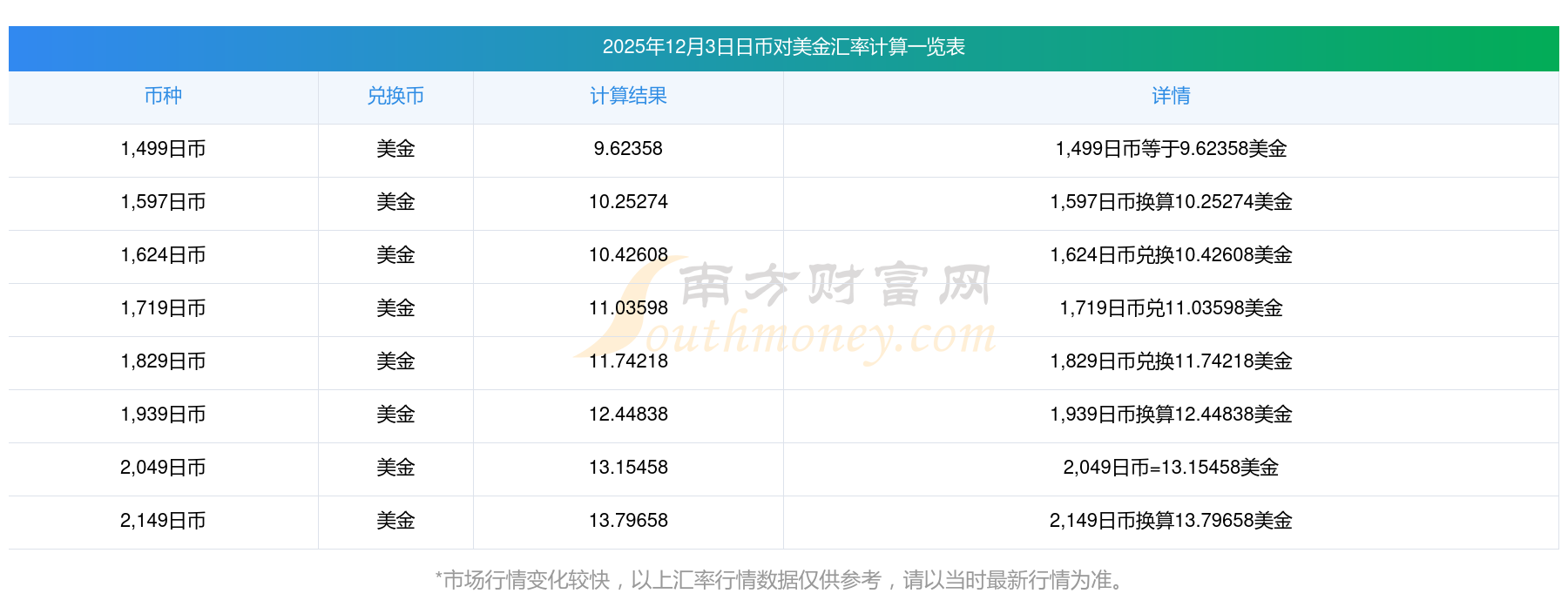The height and width of the screenshot is (607, 1568).
Task: Click the 1,499日币 cell
Action: point(163,149)
